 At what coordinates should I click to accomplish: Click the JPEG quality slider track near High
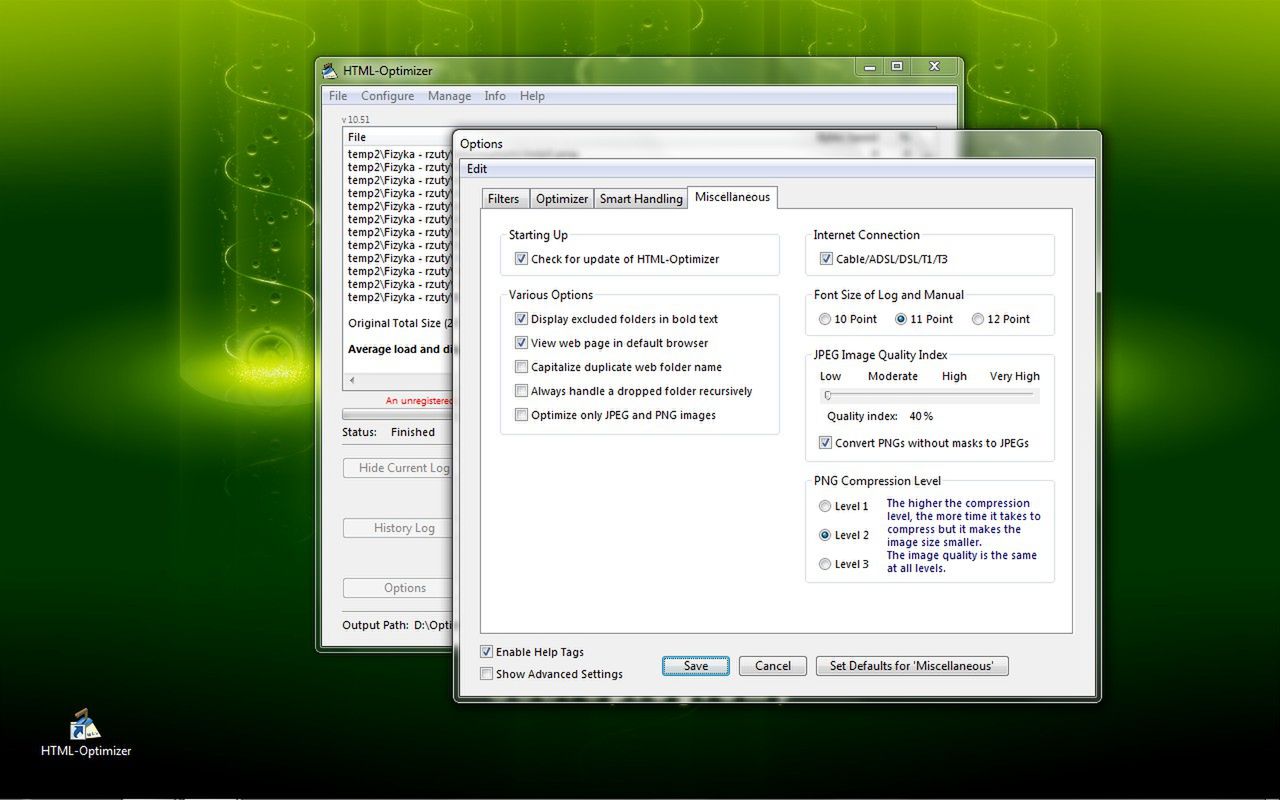tap(955, 396)
